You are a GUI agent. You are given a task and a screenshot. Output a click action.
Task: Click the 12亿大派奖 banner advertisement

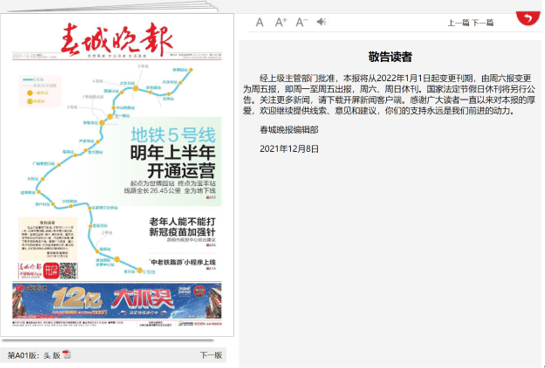tap(117, 301)
